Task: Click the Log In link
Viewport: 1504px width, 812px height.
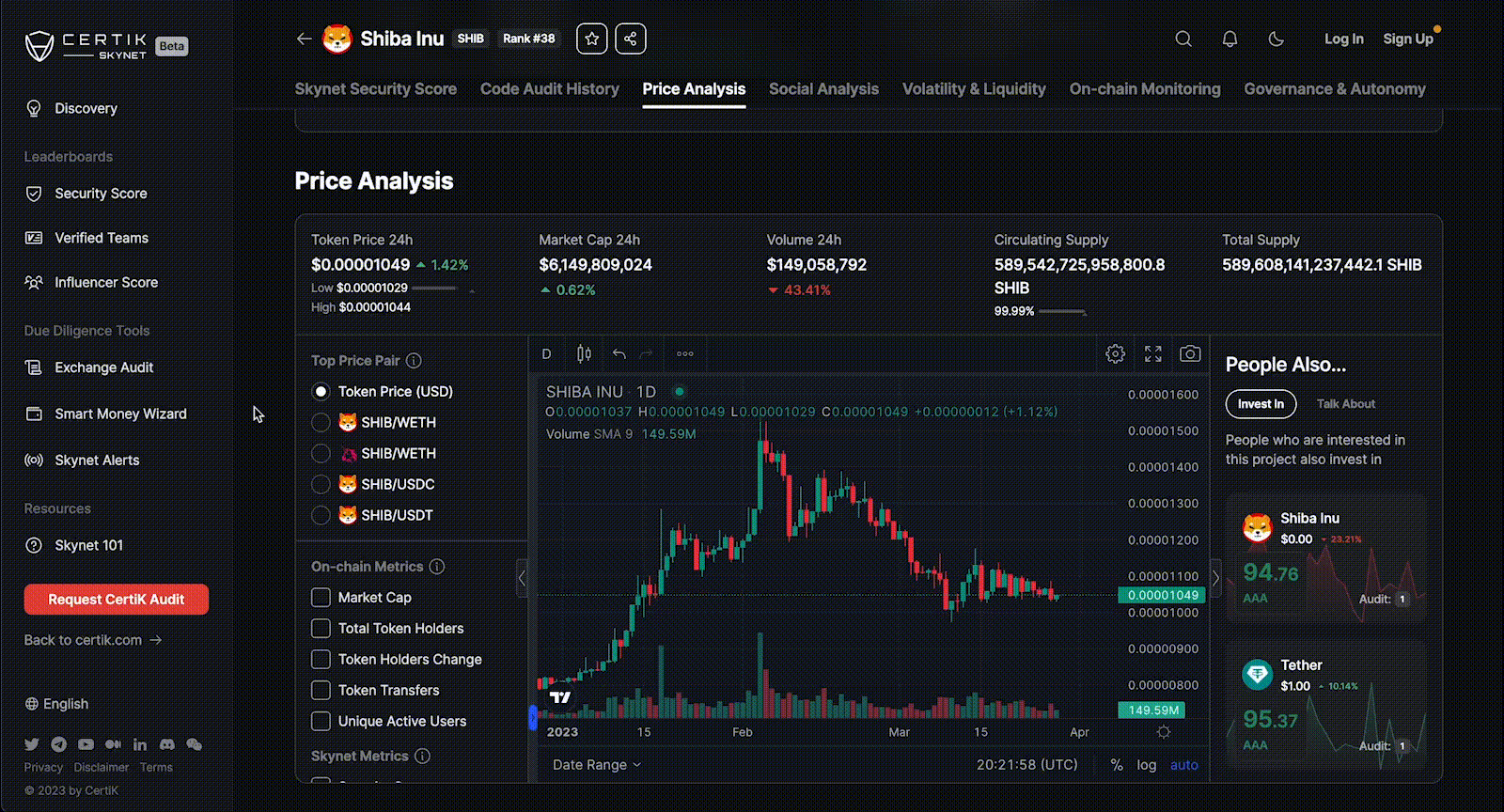Action: point(1343,39)
